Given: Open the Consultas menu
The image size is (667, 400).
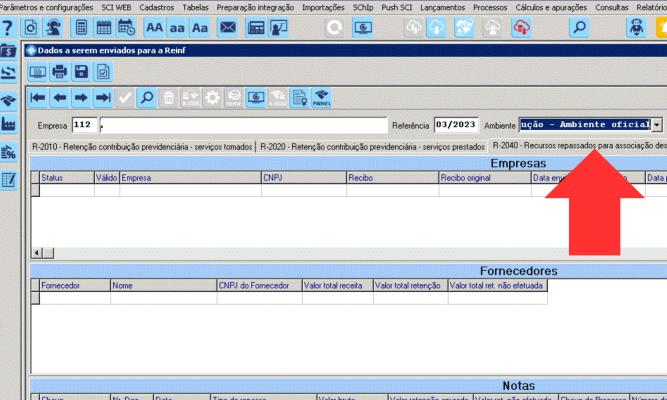Looking at the screenshot, I should 611,7.
